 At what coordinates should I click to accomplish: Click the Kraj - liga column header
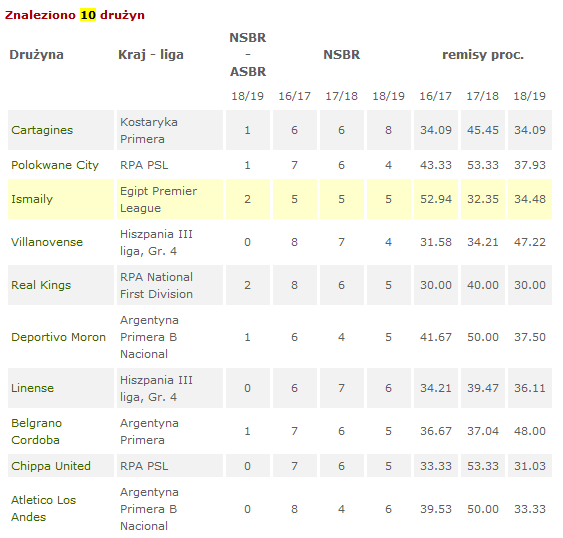click(x=151, y=55)
